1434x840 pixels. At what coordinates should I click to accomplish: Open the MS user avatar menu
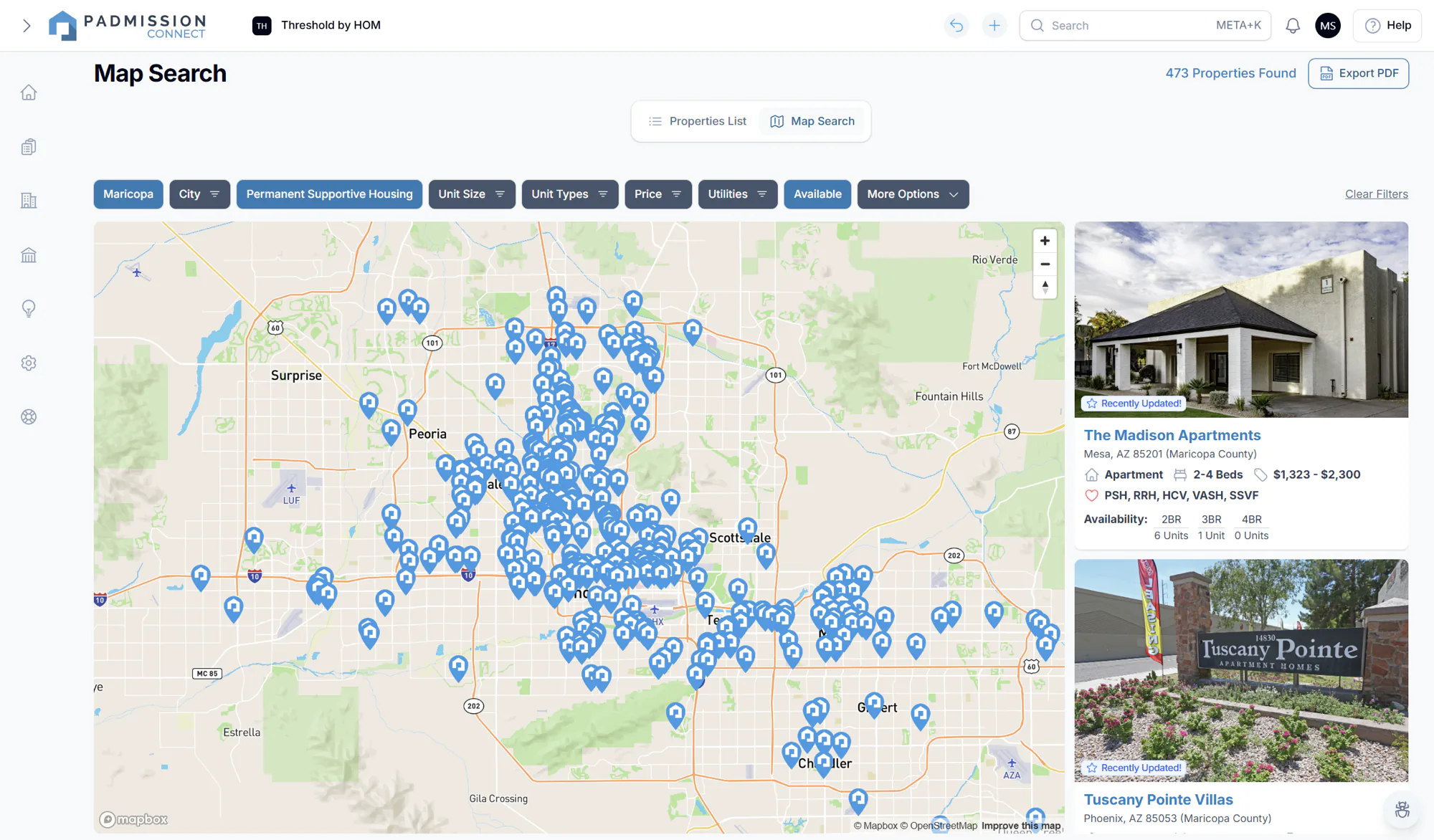pyautogui.click(x=1328, y=26)
